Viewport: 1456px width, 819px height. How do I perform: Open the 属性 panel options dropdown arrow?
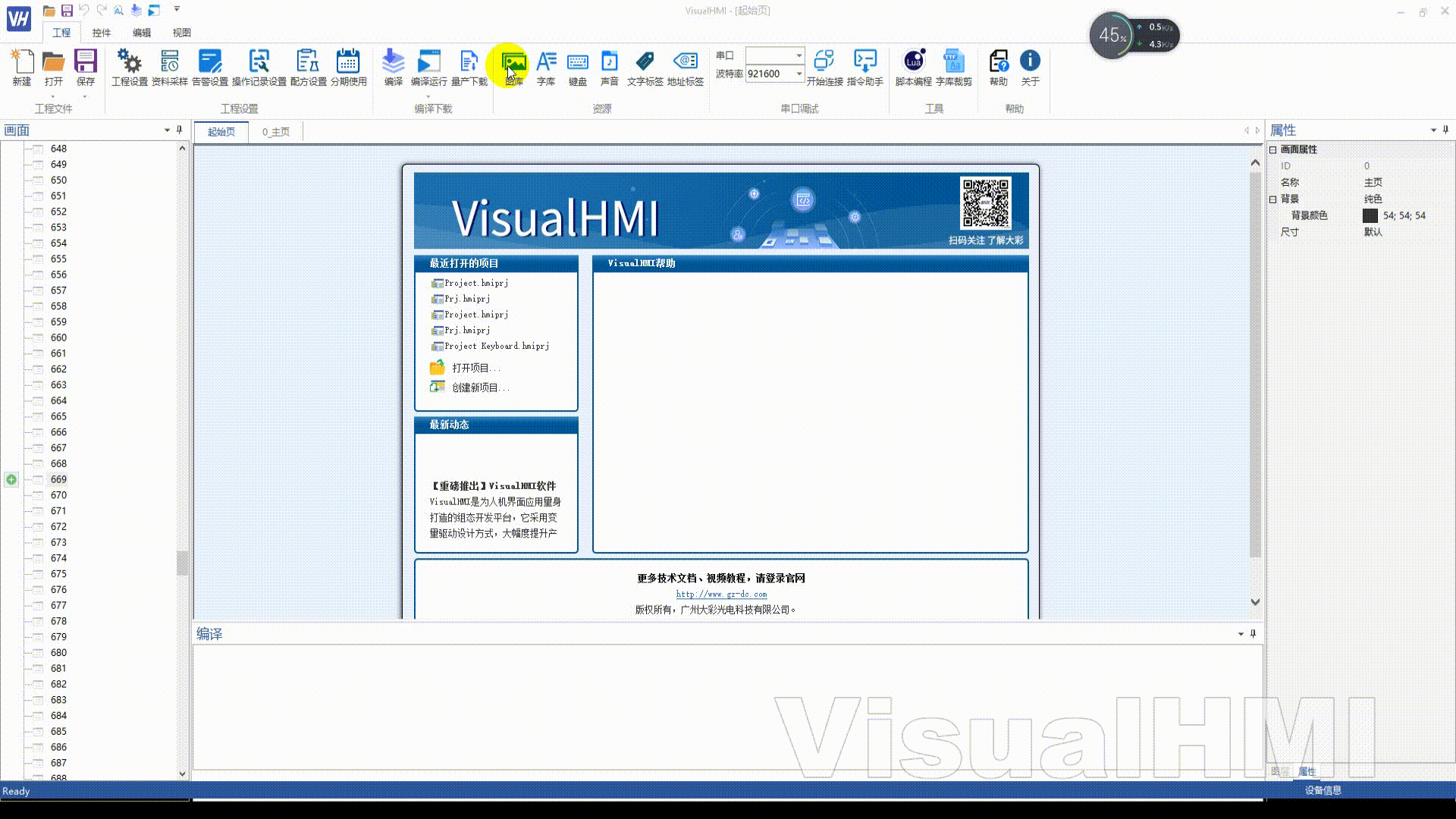tap(1433, 130)
